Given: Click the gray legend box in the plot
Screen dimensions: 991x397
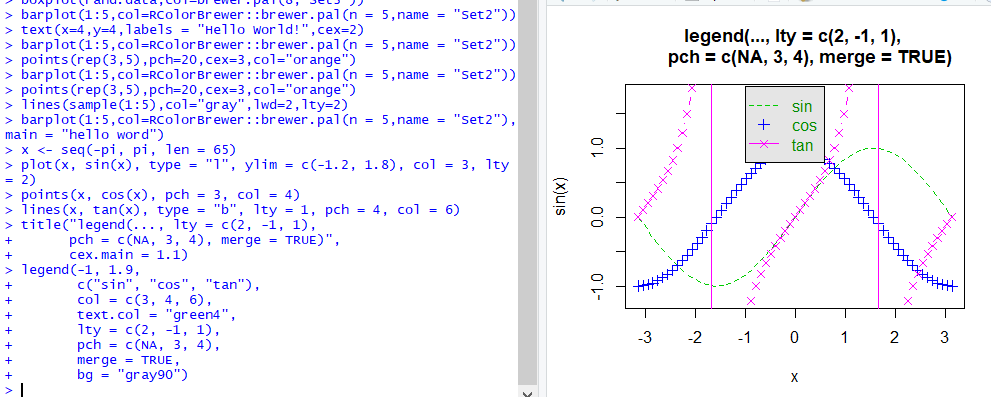Looking at the screenshot, I should point(784,125).
